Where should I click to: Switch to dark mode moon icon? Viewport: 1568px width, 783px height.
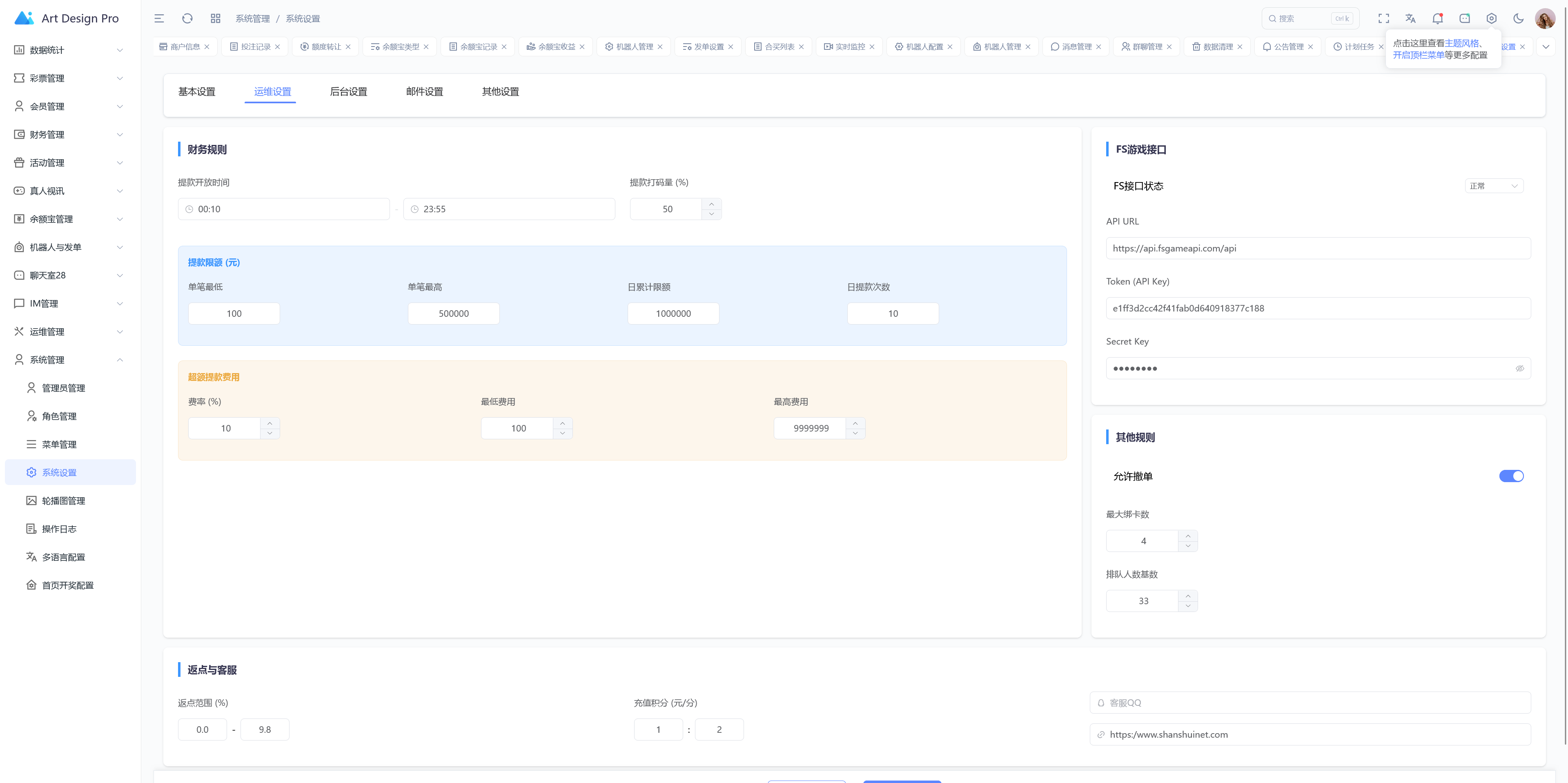point(1518,18)
